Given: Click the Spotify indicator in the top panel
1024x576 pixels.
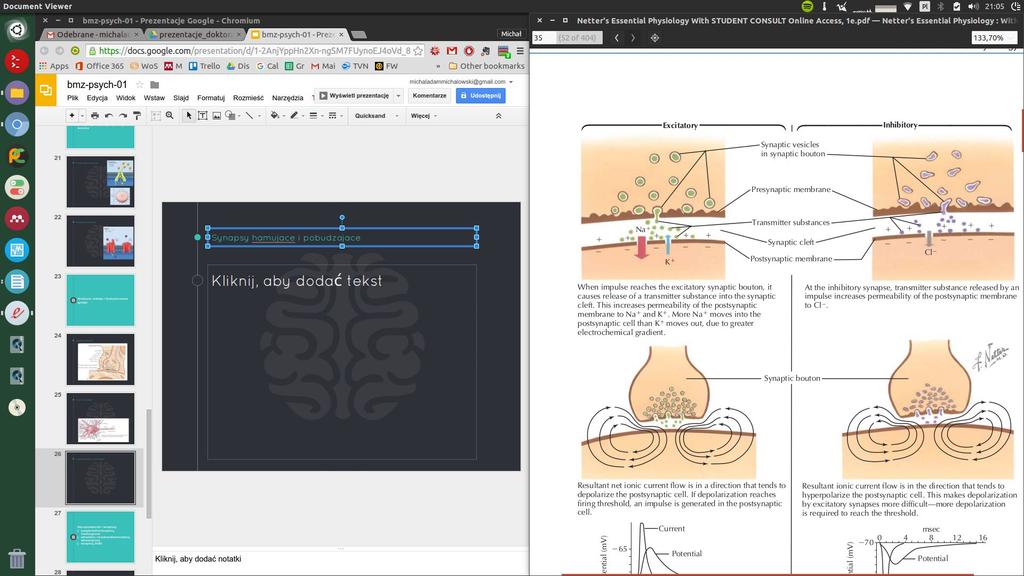Looking at the screenshot, I should pos(807,7).
